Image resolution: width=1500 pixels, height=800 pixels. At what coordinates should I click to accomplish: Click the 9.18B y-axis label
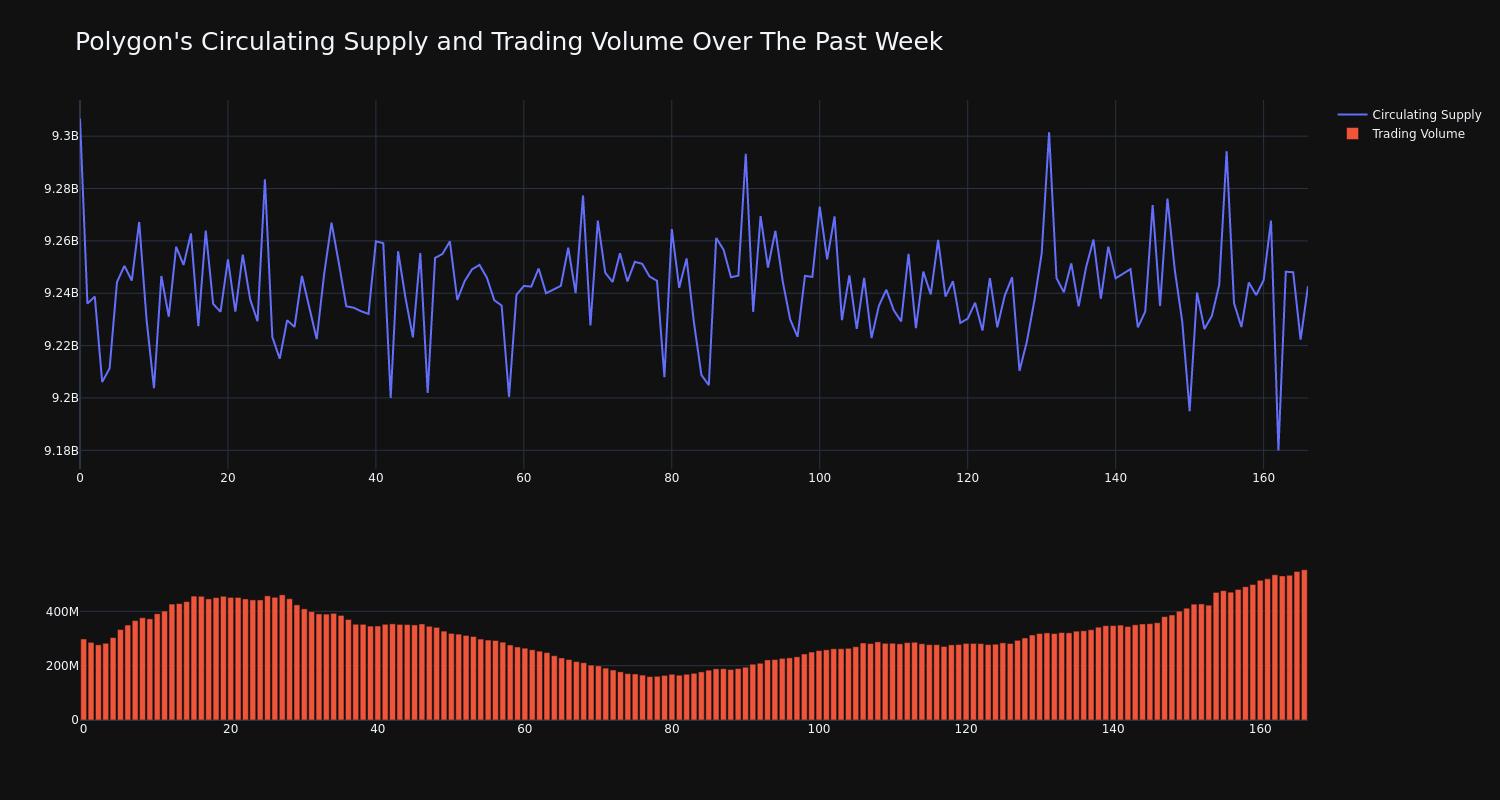pos(61,451)
